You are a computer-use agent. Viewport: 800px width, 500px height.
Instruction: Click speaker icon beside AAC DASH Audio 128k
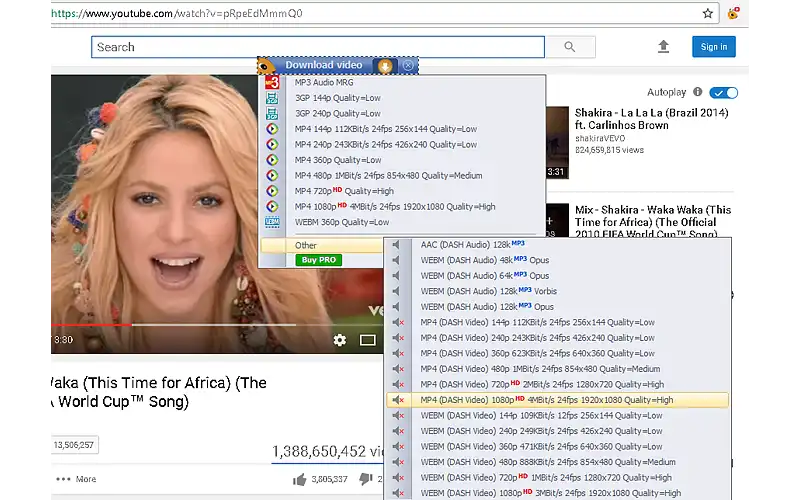[396, 245]
